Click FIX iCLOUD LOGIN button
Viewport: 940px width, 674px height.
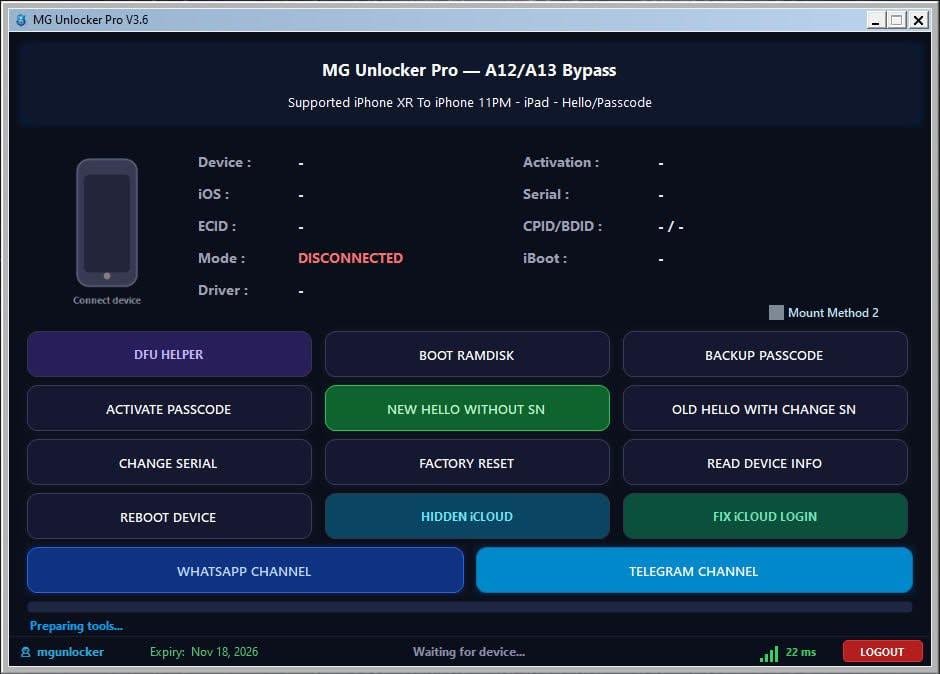pos(765,516)
